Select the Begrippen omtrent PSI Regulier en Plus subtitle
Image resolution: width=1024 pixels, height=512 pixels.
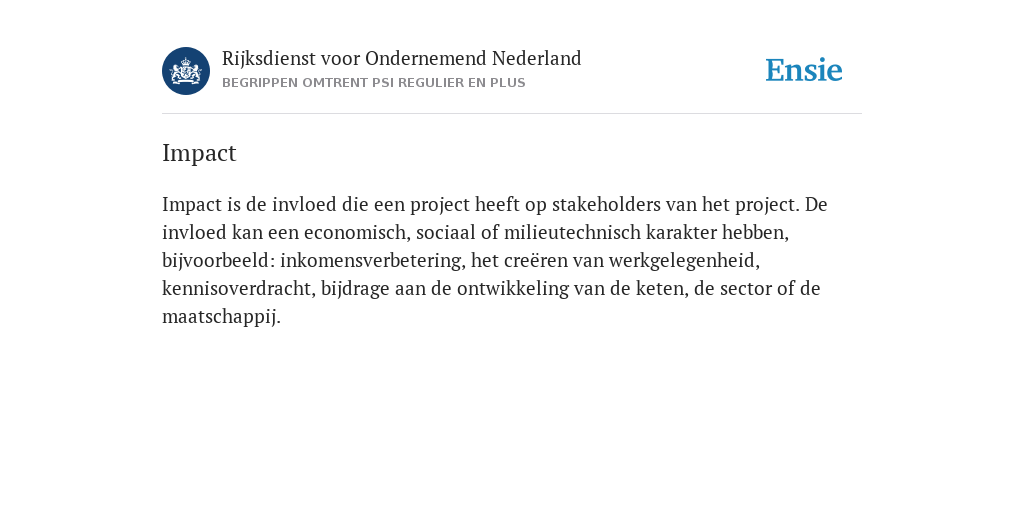pos(374,83)
